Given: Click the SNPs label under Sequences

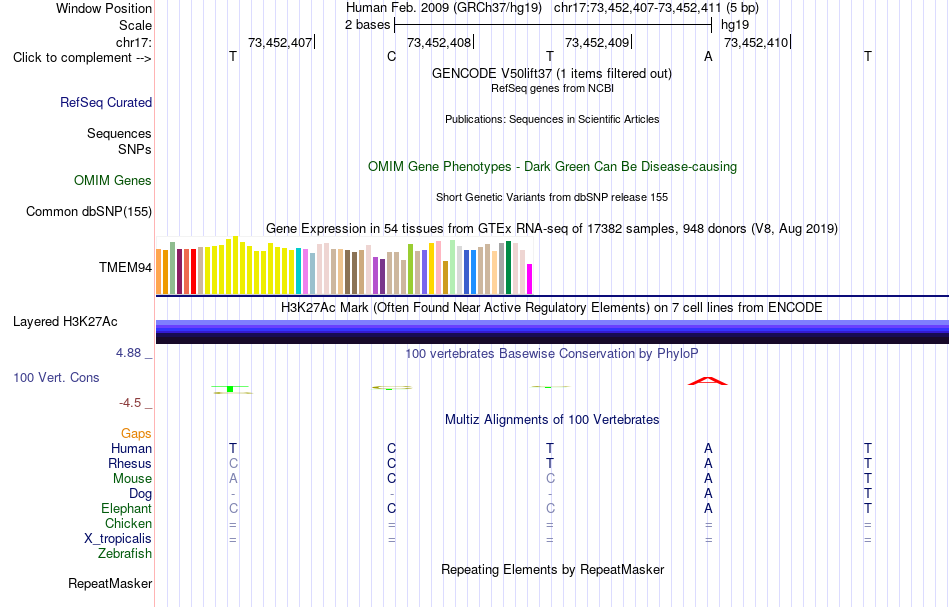Looking at the screenshot, I should click(x=135, y=149).
